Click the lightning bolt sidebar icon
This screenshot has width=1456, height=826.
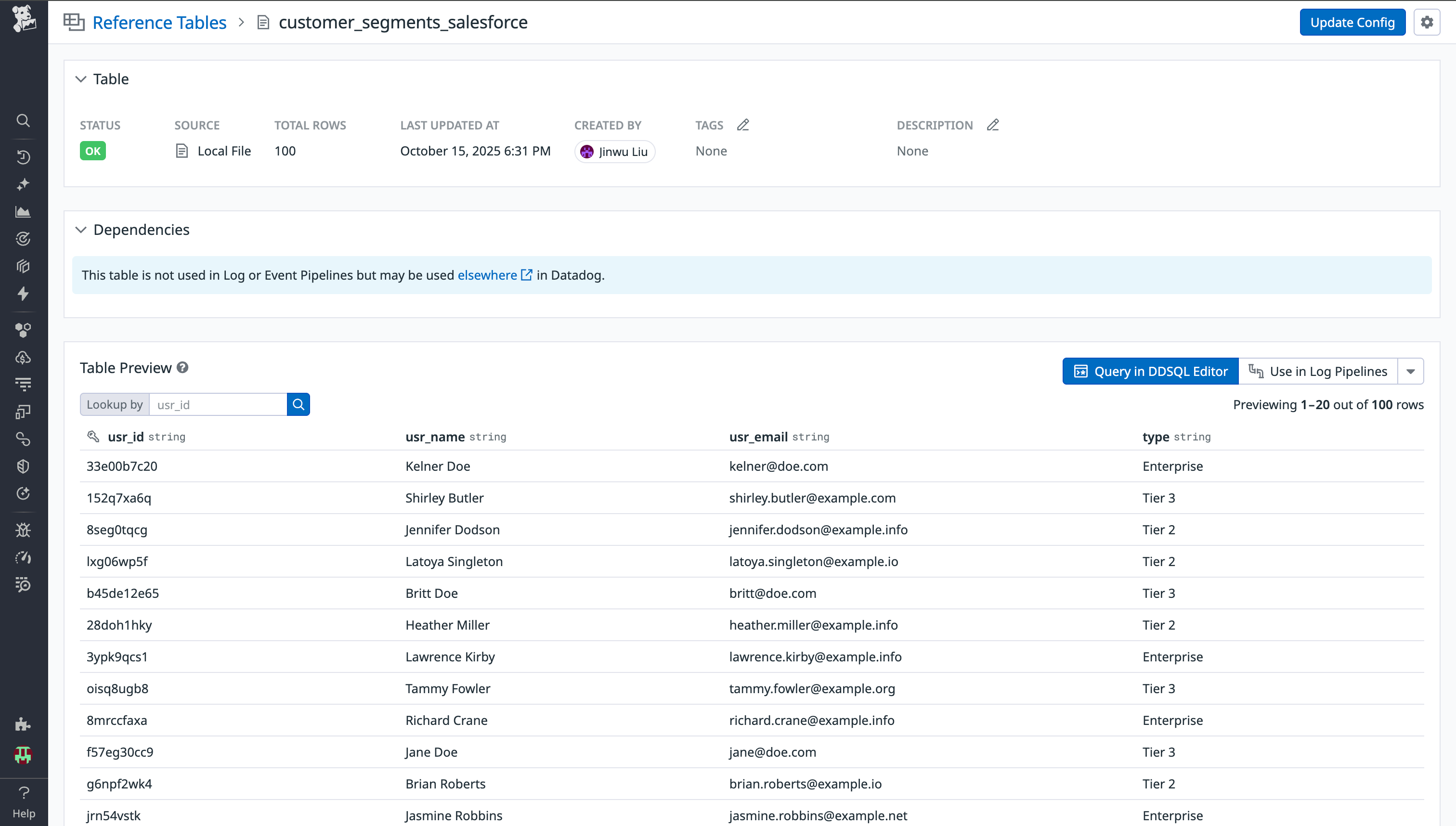click(23, 294)
